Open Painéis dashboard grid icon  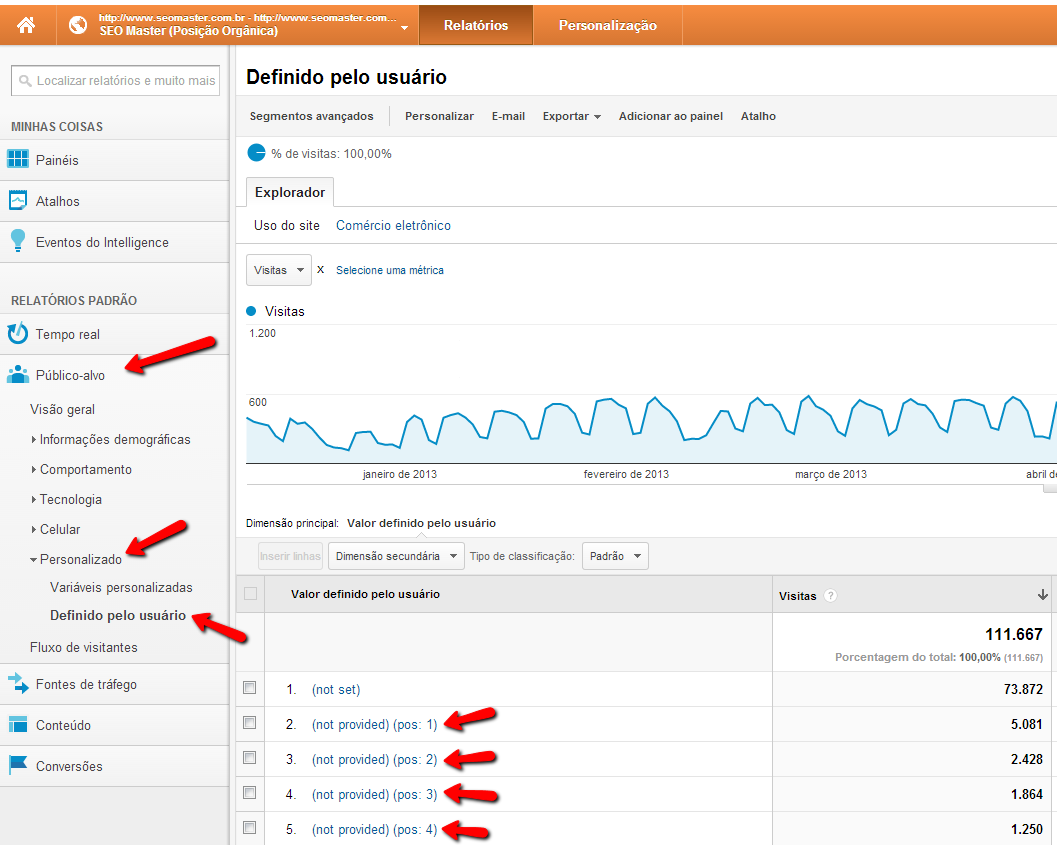coord(18,160)
